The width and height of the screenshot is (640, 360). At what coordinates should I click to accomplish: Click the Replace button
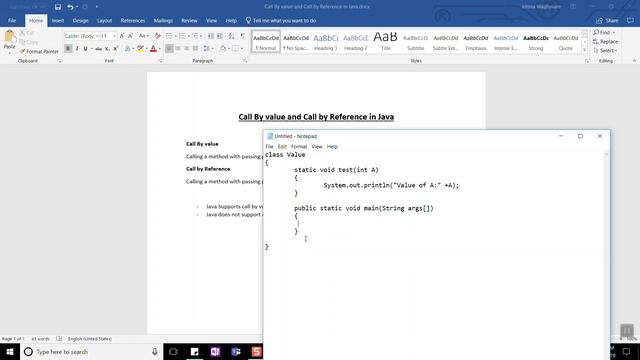click(x=605, y=42)
